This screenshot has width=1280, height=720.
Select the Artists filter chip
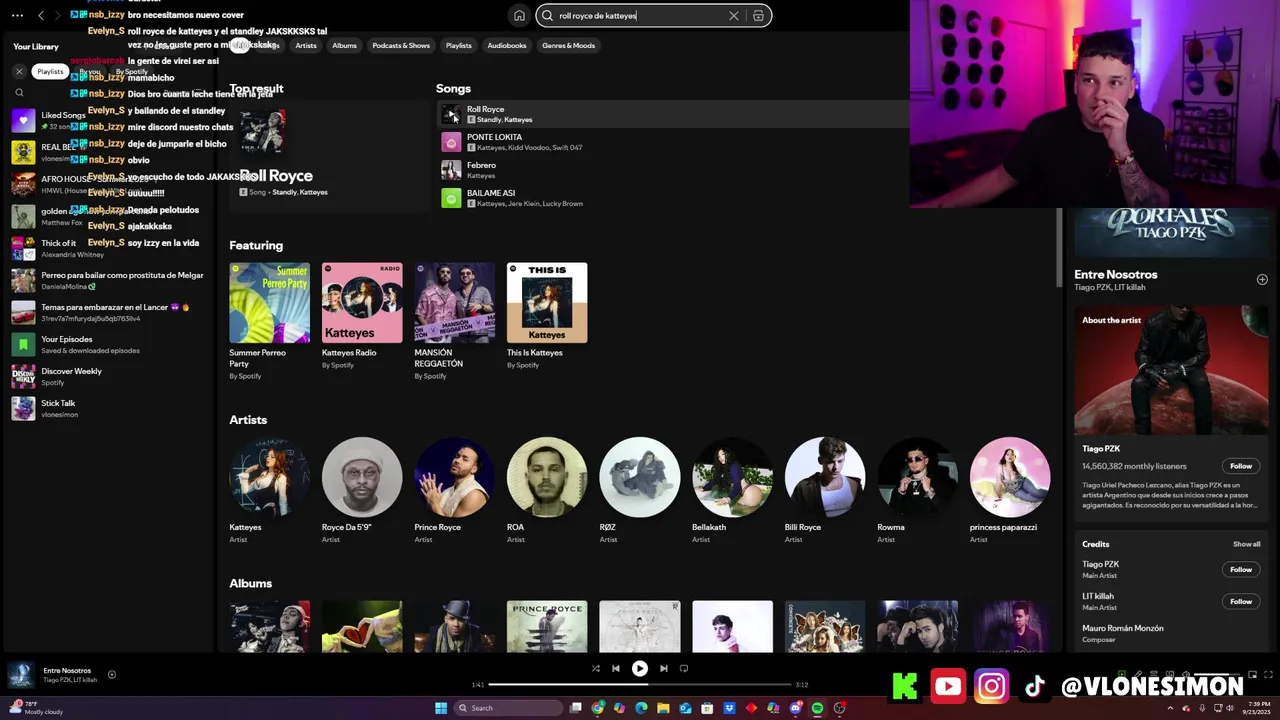coord(306,45)
